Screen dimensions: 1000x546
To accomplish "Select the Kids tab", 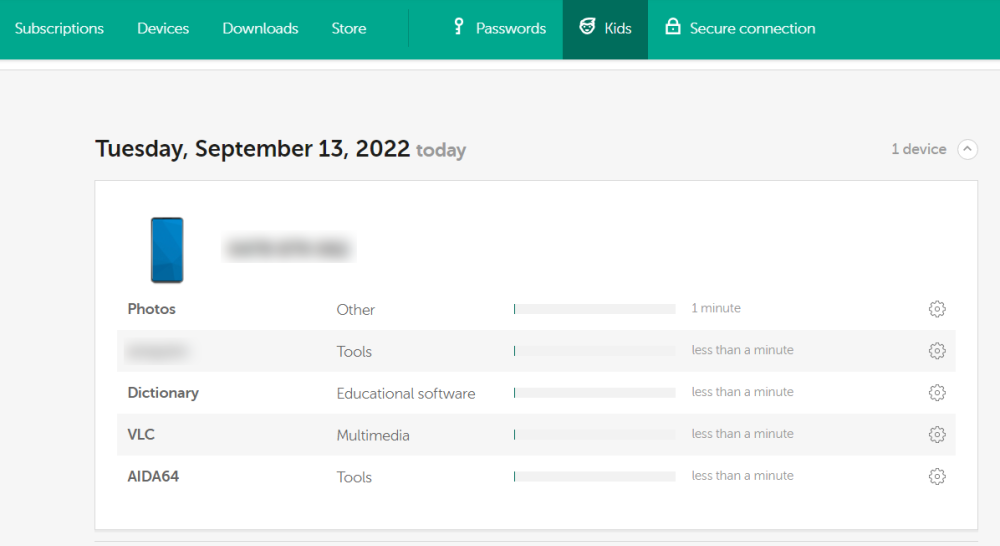I will pos(605,29).
